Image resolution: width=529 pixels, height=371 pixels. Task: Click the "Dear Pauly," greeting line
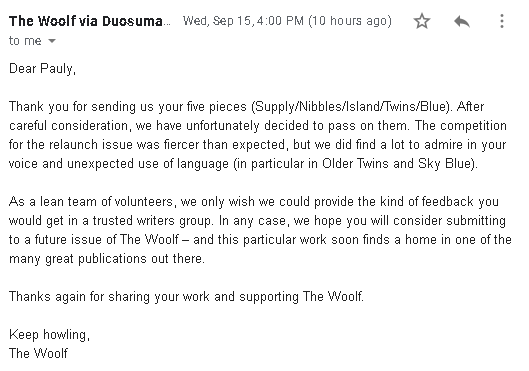tap(43, 69)
